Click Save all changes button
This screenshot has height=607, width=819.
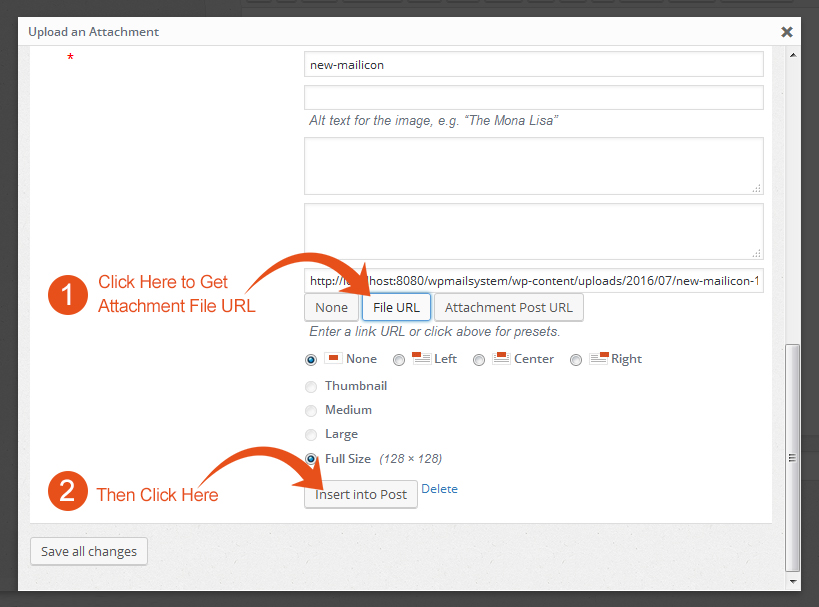pyautogui.click(x=89, y=551)
